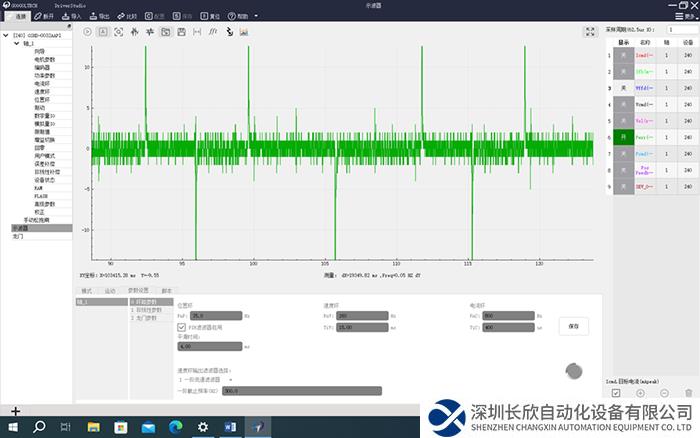700x438 pixels.
Task: Collapse the 轴_1 tree node
Action: (x=17, y=44)
